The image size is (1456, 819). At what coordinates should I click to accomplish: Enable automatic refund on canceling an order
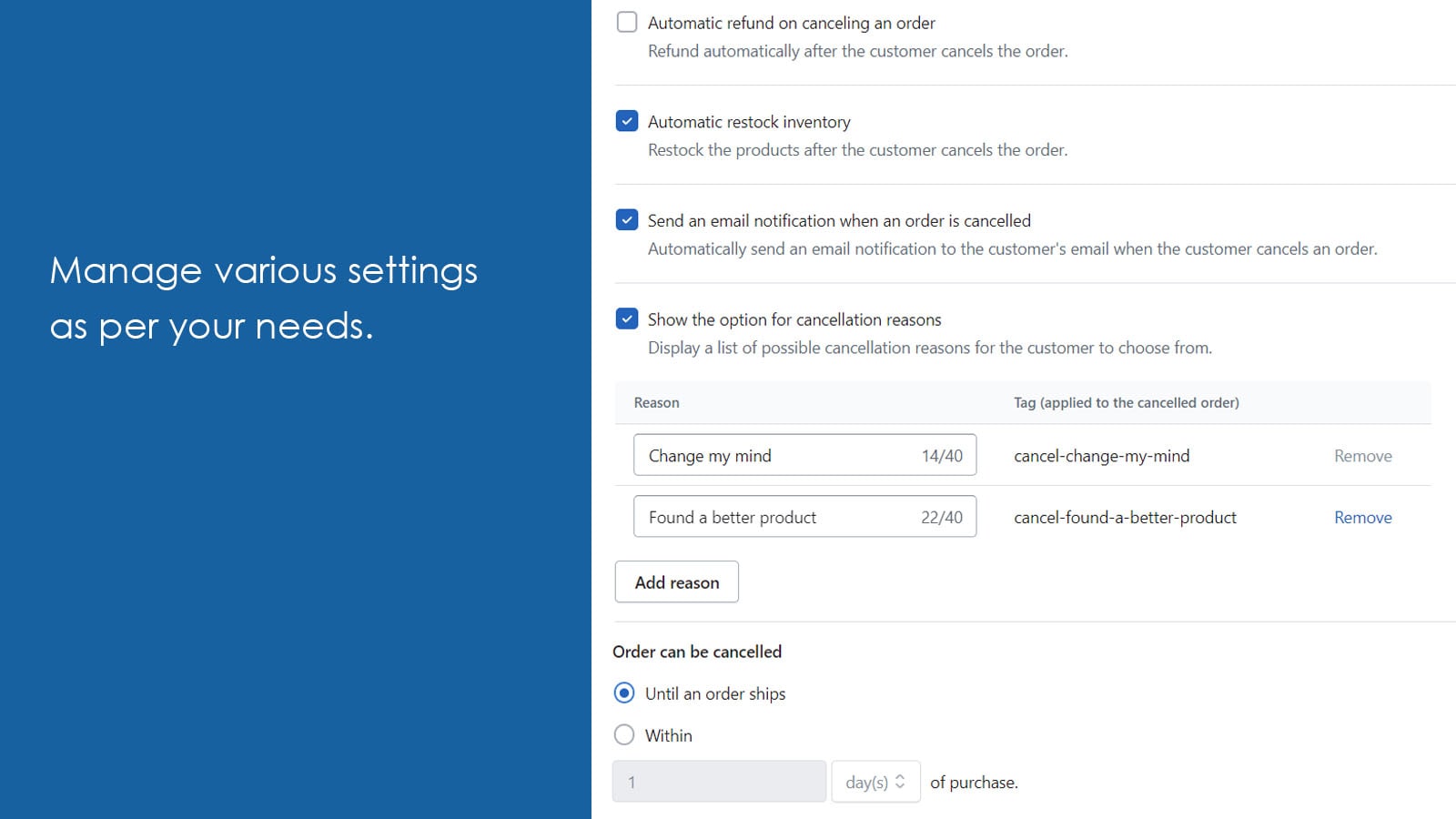click(627, 23)
